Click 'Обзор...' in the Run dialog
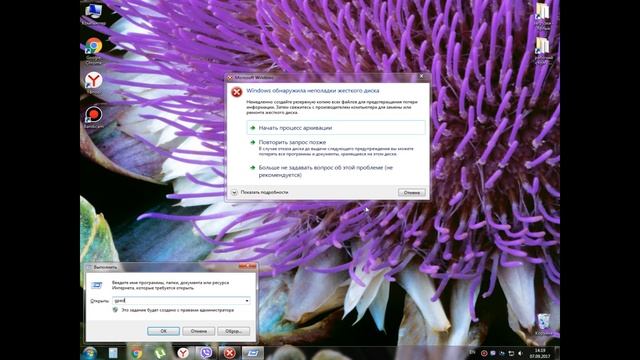This screenshot has height=360, width=640. point(233,331)
